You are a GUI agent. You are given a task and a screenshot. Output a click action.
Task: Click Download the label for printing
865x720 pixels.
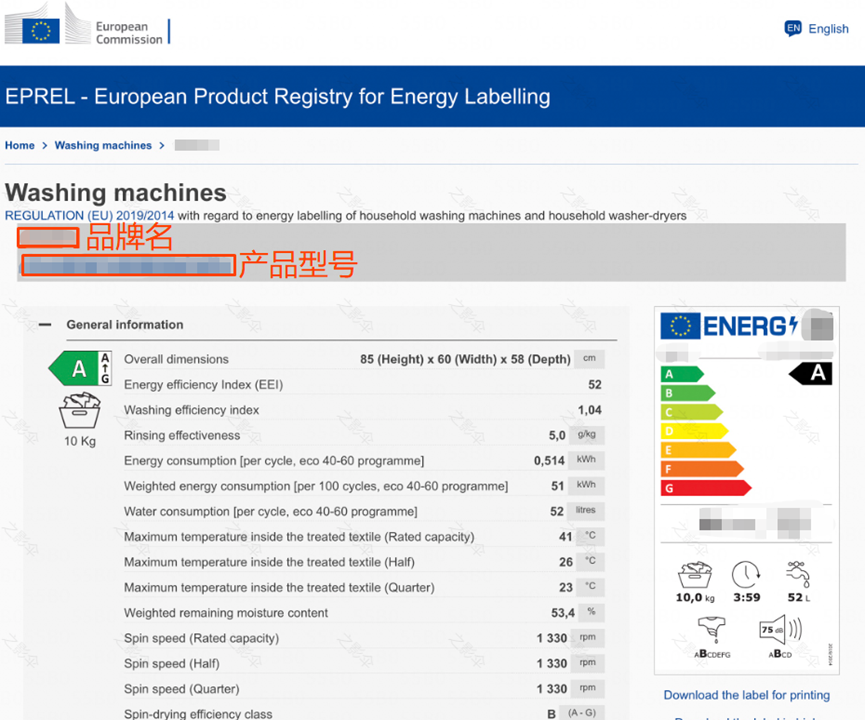coord(746,694)
